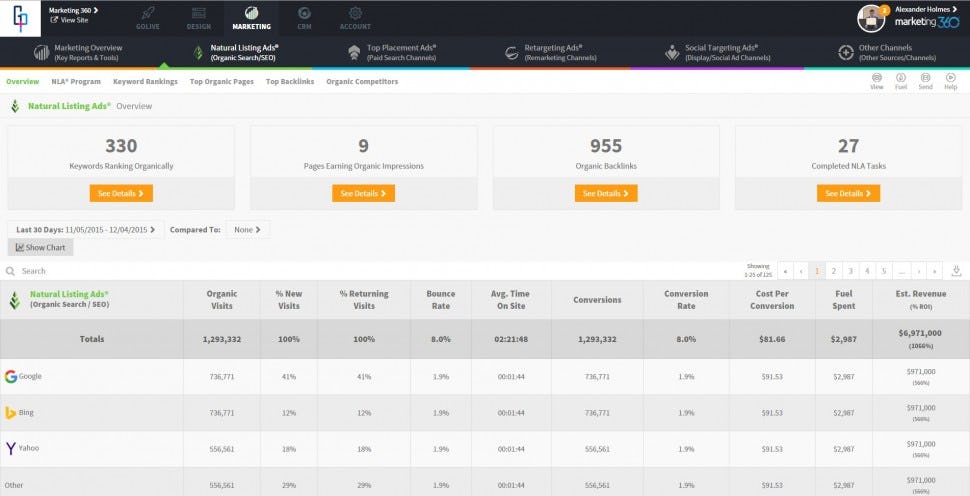Go to the next results page
The height and width of the screenshot is (496, 970).
pos(919,271)
